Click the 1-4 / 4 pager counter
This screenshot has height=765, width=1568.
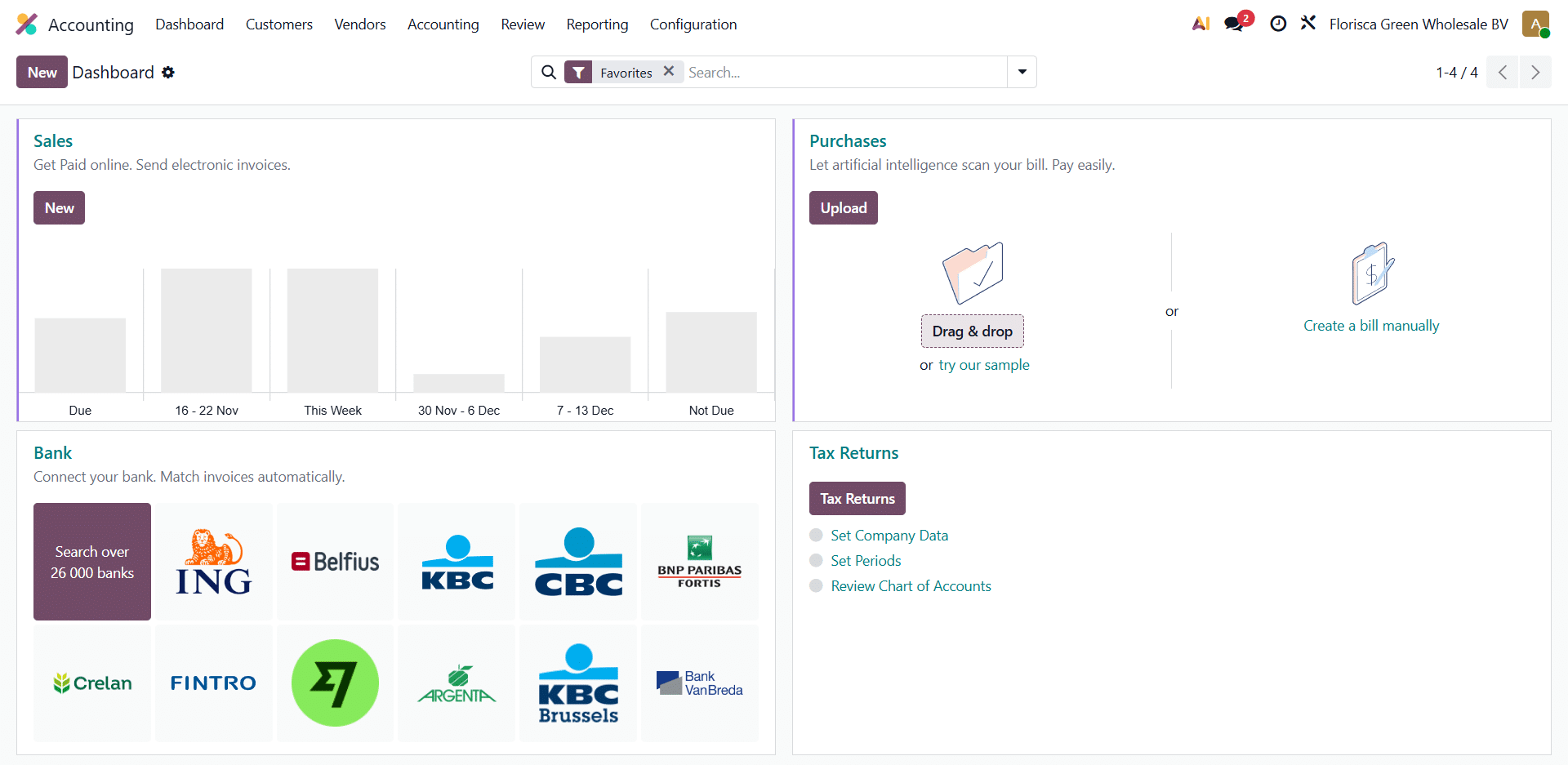pos(1457,72)
